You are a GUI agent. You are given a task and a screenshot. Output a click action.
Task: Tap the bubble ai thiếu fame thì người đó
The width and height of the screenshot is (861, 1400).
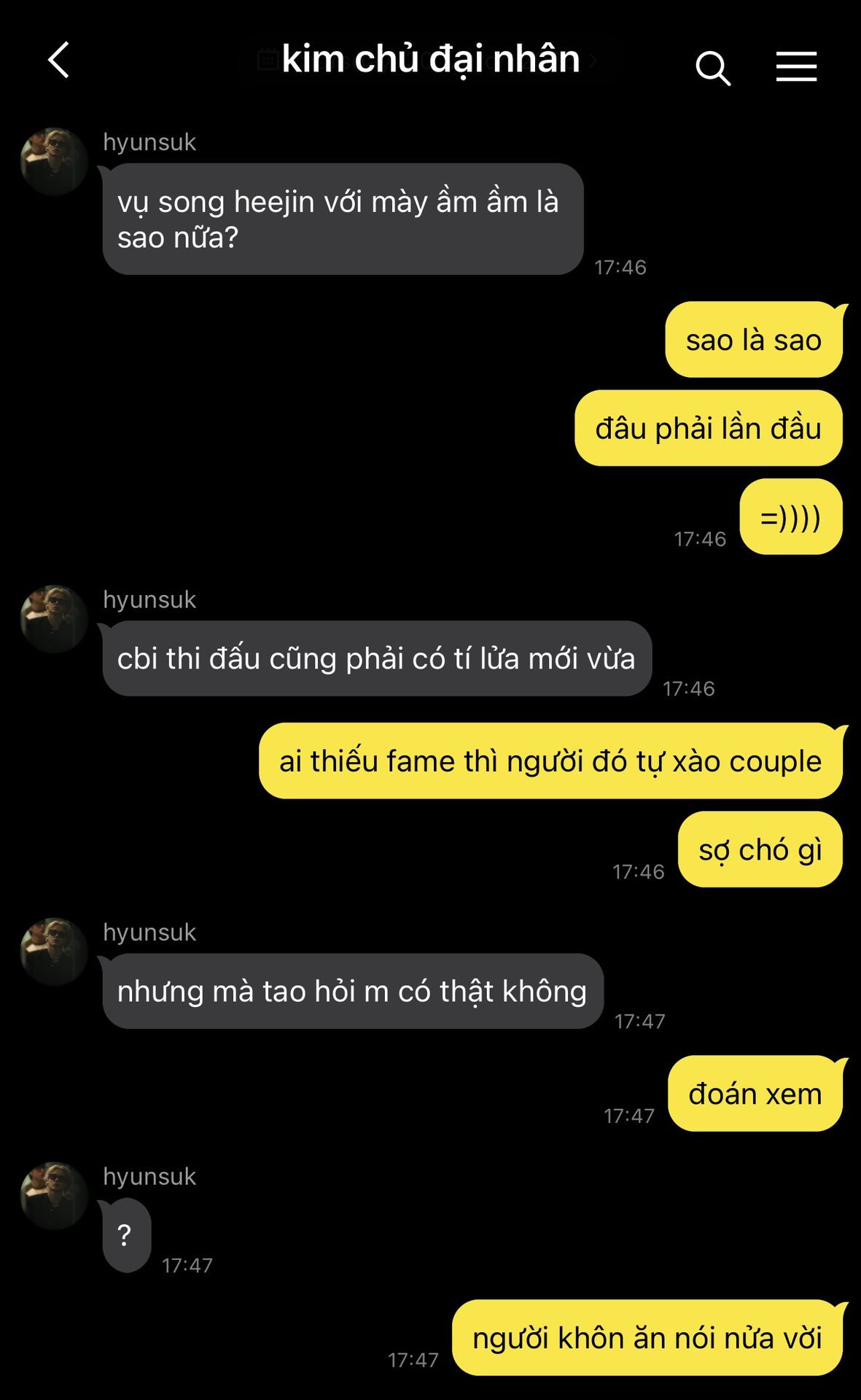[550, 761]
